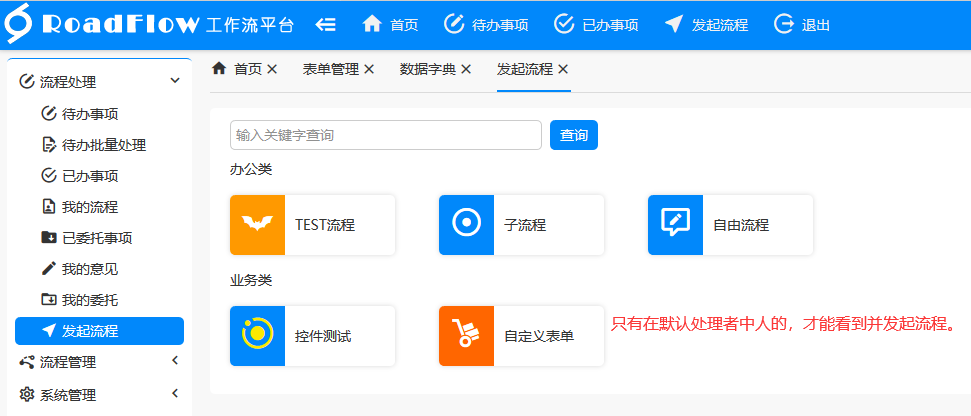Screen dimensions: 971x416
Task: Focus the 输入关键字查询 search field
Action: [386, 135]
